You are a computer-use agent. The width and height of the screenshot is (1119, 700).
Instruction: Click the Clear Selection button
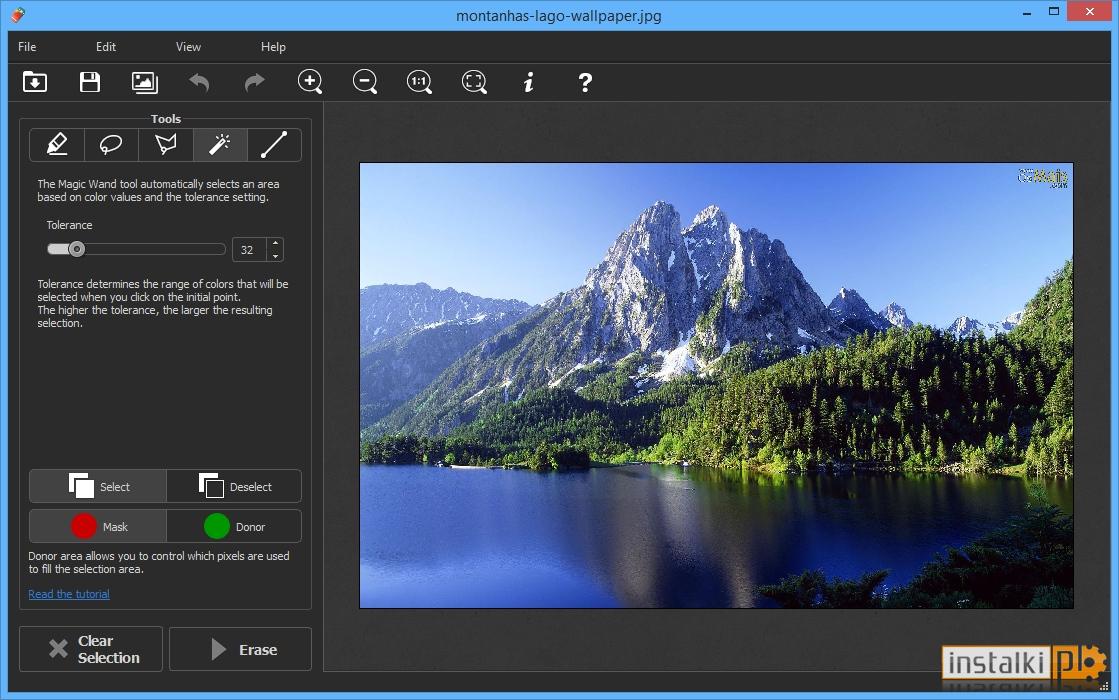pos(91,649)
